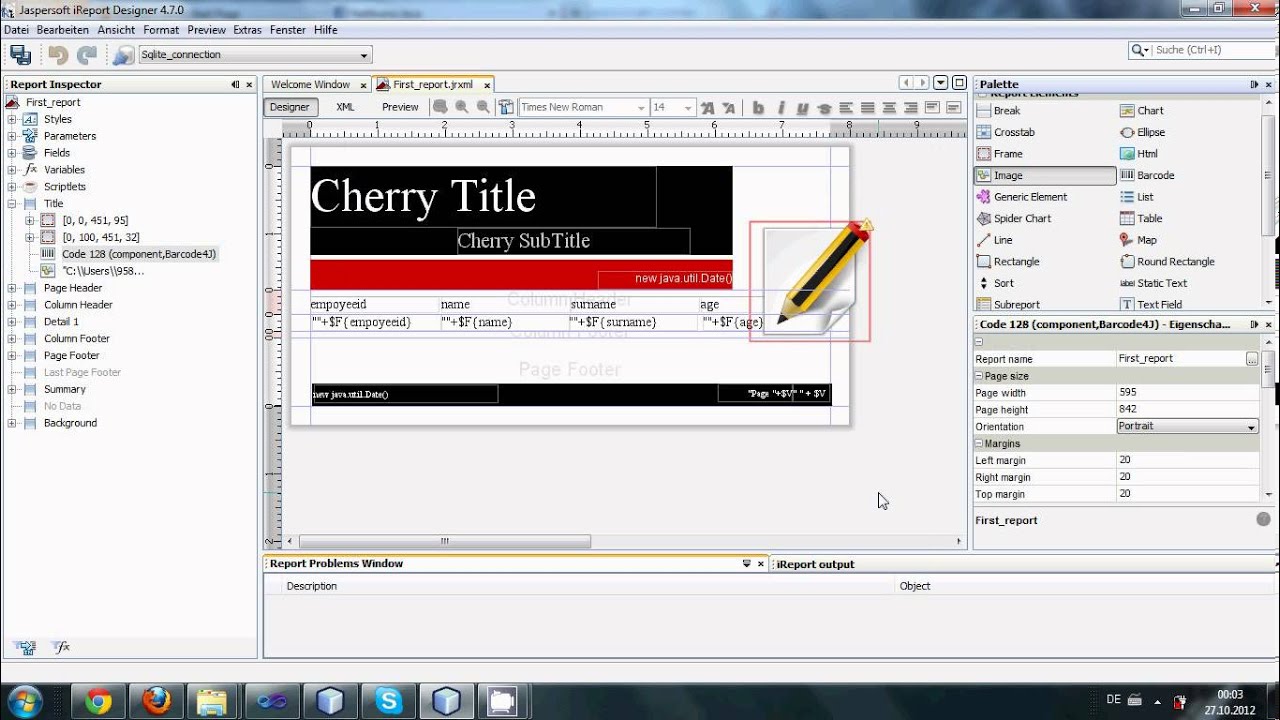Increase font size with the large A icon

click(707, 107)
